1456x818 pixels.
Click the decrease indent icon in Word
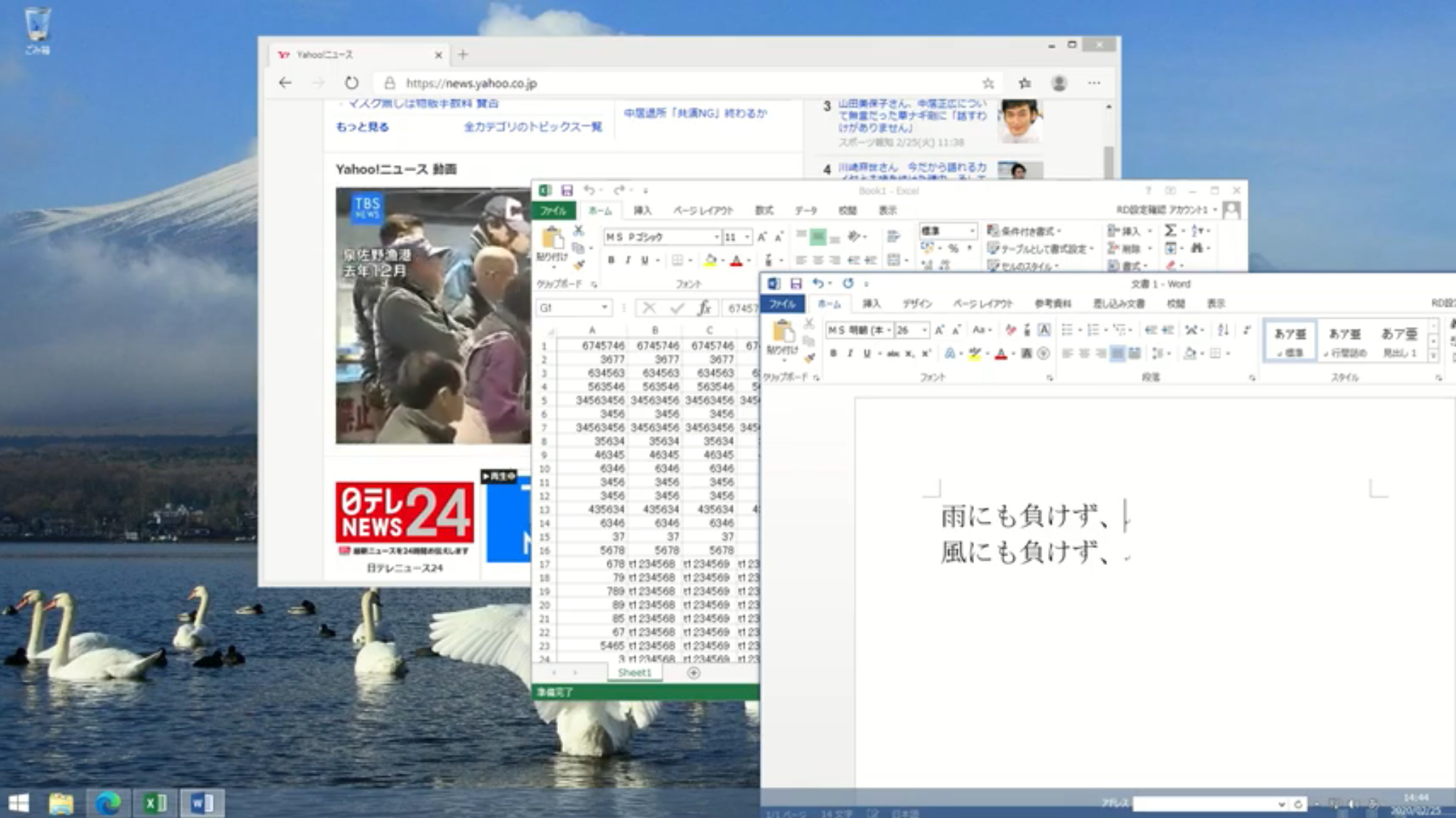(x=1151, y=330)
